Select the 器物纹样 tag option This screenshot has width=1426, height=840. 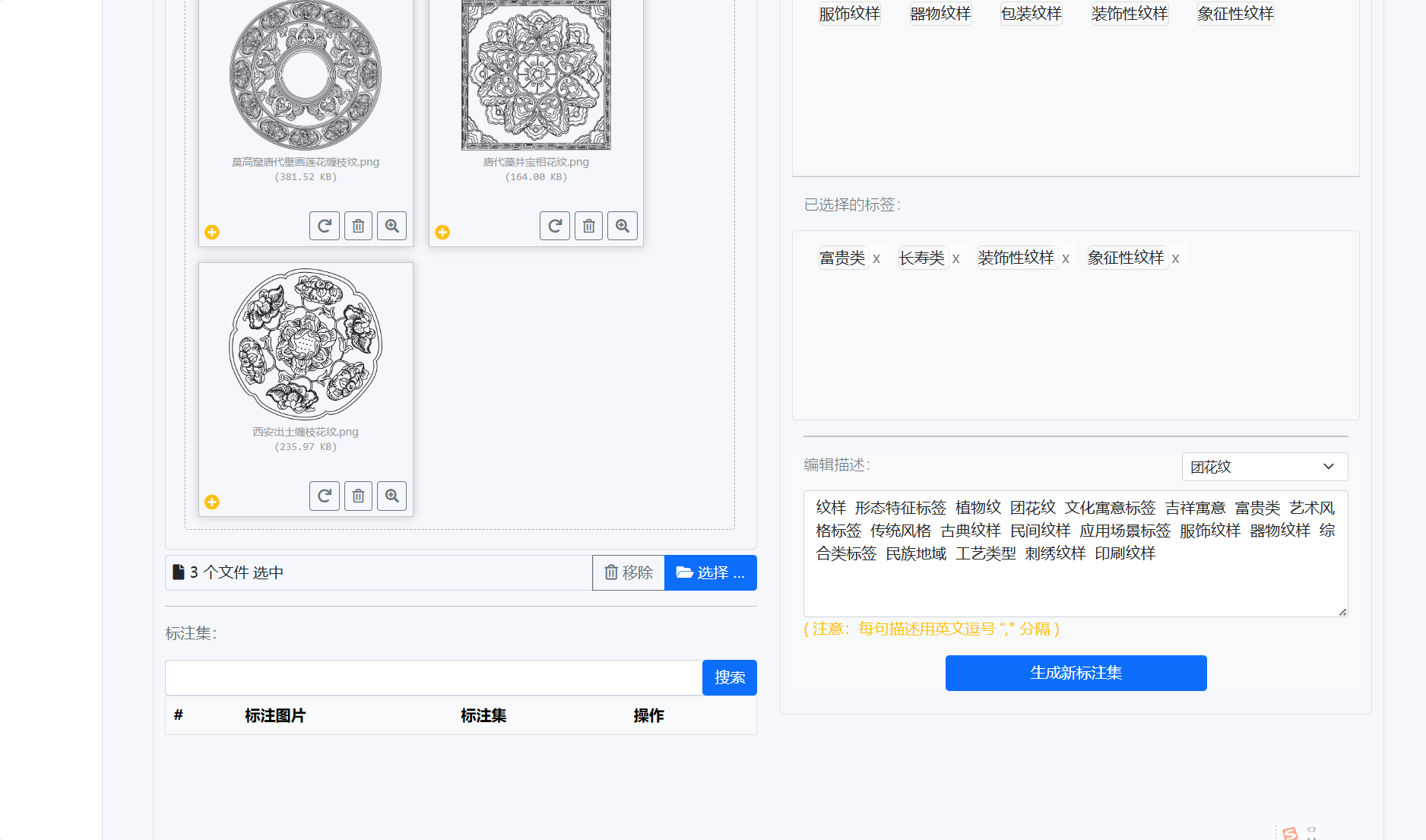940,14
